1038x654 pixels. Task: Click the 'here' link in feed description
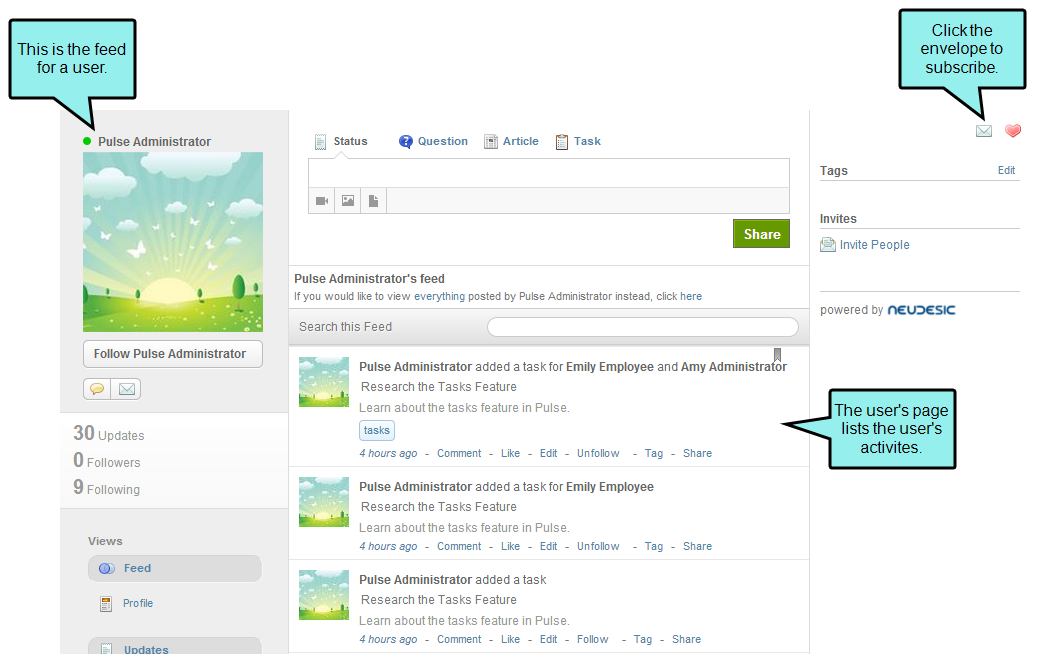691,297
